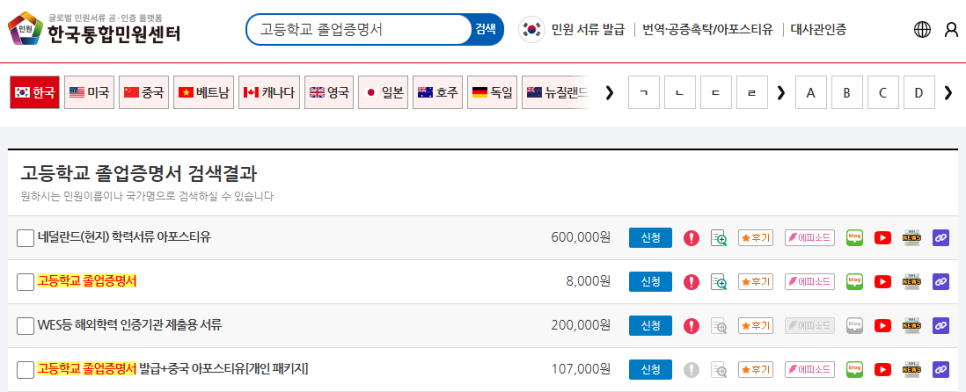This screenshot has height=392, width=966.
Task: Click the Korean flag circle icon
Action: tap(531, 30)
